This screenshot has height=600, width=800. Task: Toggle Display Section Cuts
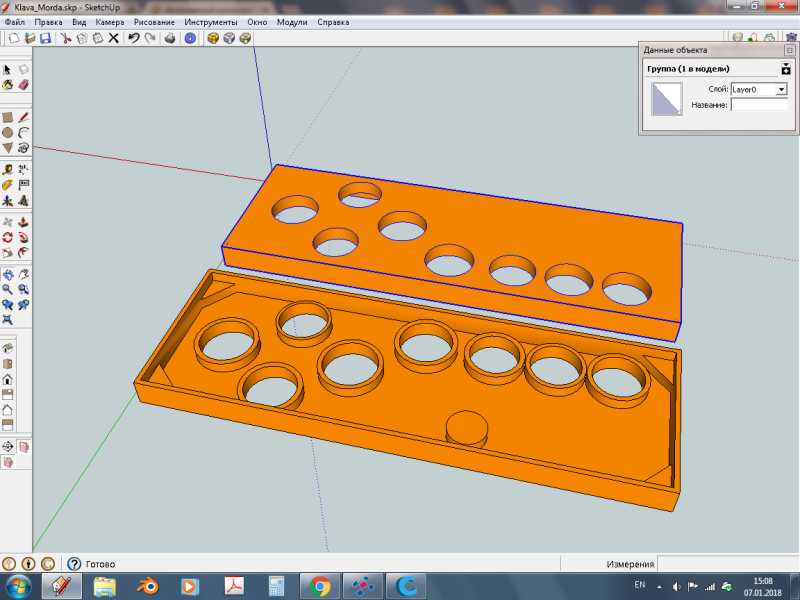coord(7,462)
